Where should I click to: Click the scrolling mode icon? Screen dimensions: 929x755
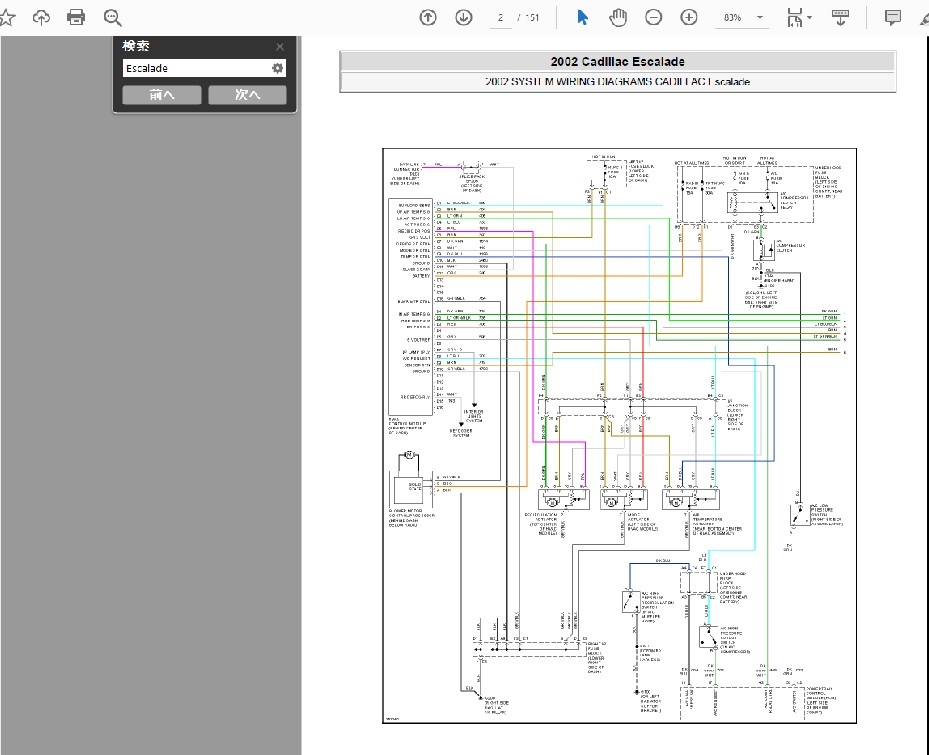coord(840,18)
